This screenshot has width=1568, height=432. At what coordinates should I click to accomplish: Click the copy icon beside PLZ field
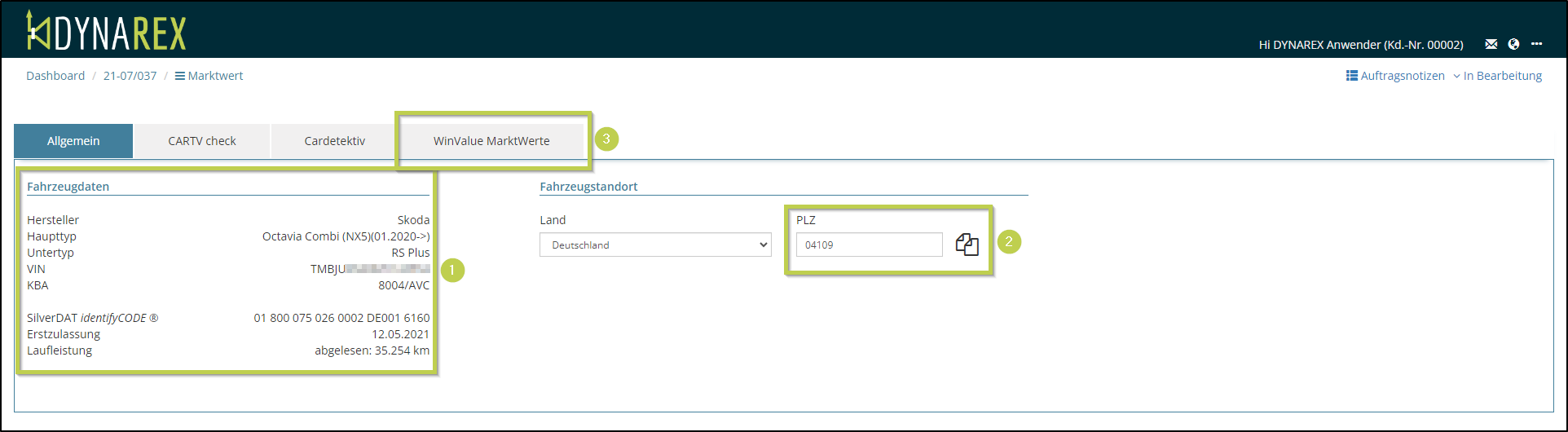pyautogui.click(x=967, y=245)
